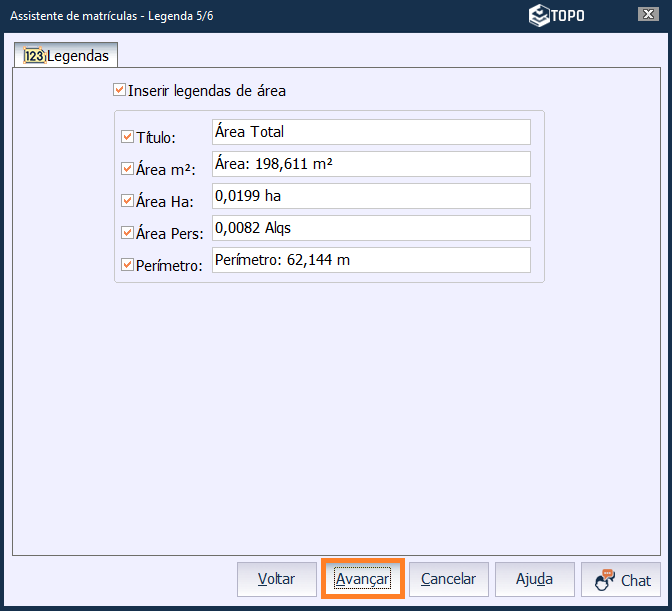Cancel the wizard with Cancelar
The width and height of the screenshot is (672, 611).
(x=448, y=579)
